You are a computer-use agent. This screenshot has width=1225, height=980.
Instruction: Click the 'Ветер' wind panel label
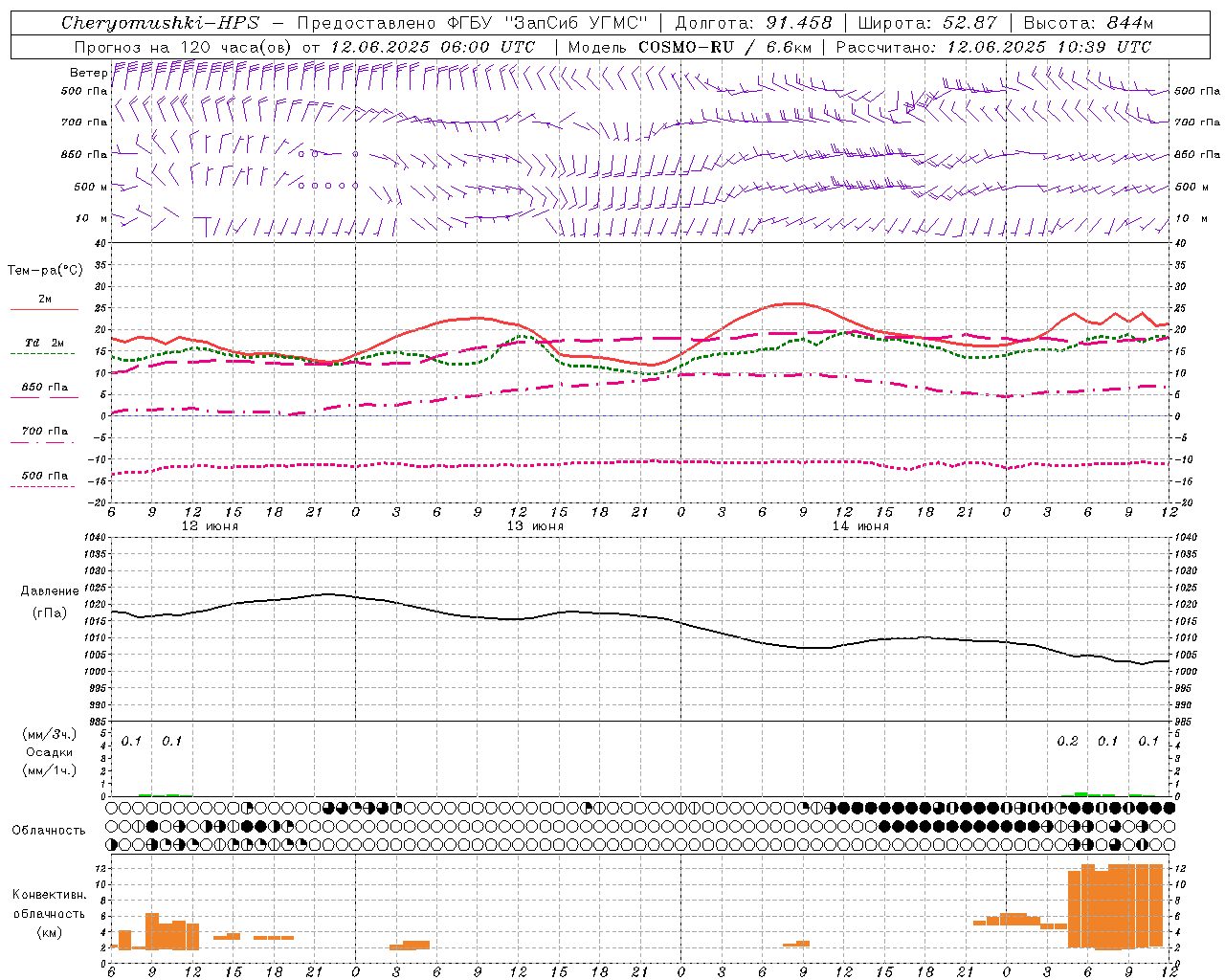pos(88,73)
